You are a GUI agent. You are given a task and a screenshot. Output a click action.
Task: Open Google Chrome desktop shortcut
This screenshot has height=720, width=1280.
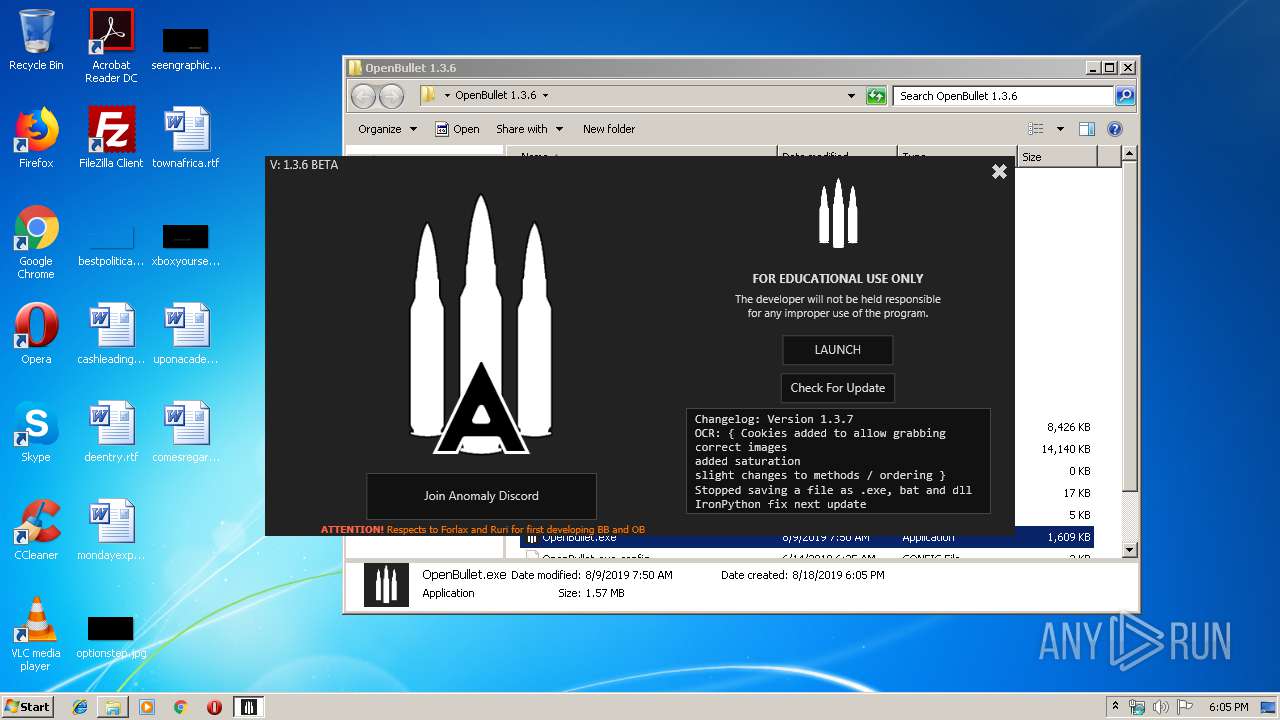[36, 243]
